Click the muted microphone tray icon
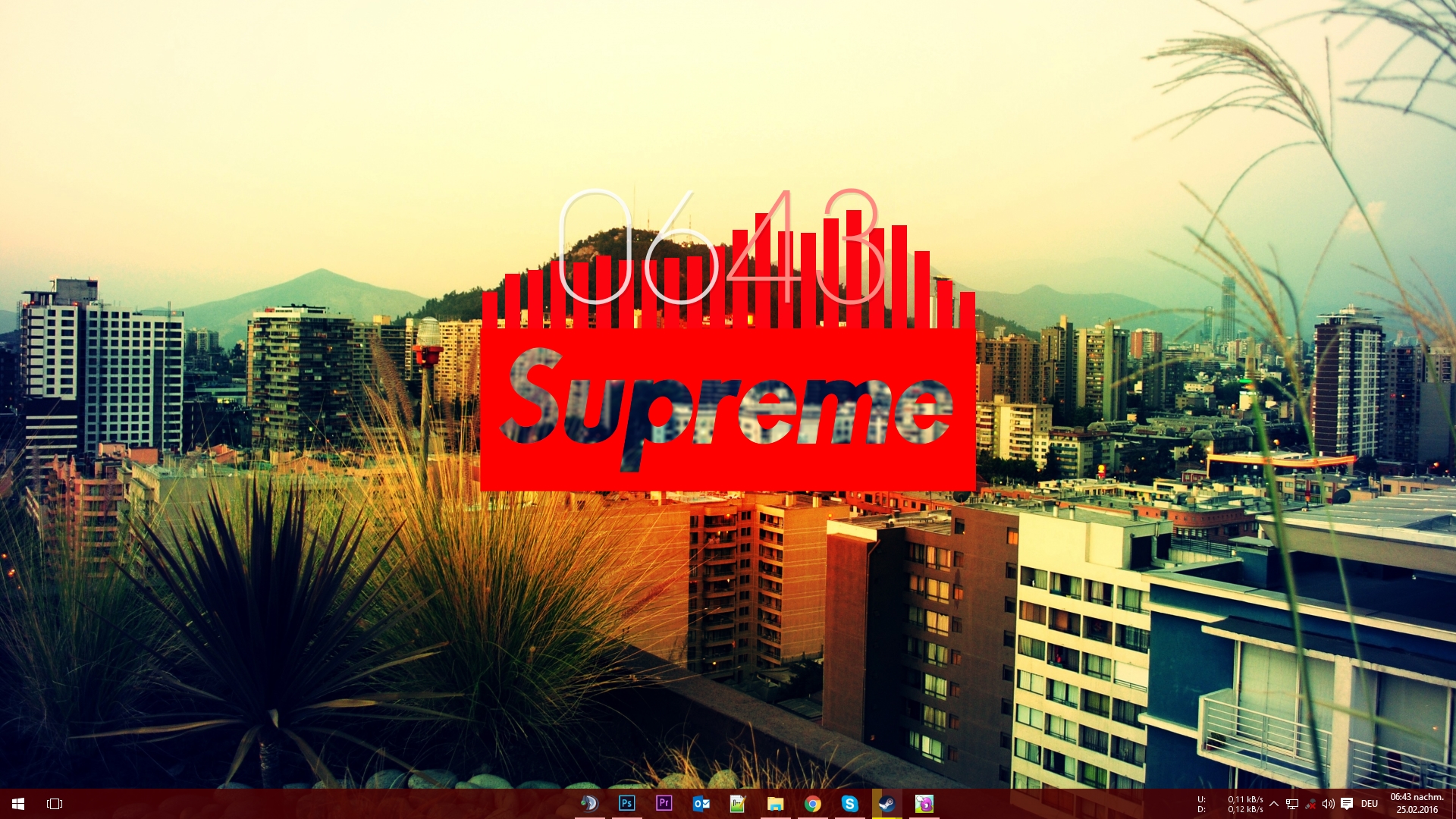The image size is (1456, 819). coord(1310,804)
